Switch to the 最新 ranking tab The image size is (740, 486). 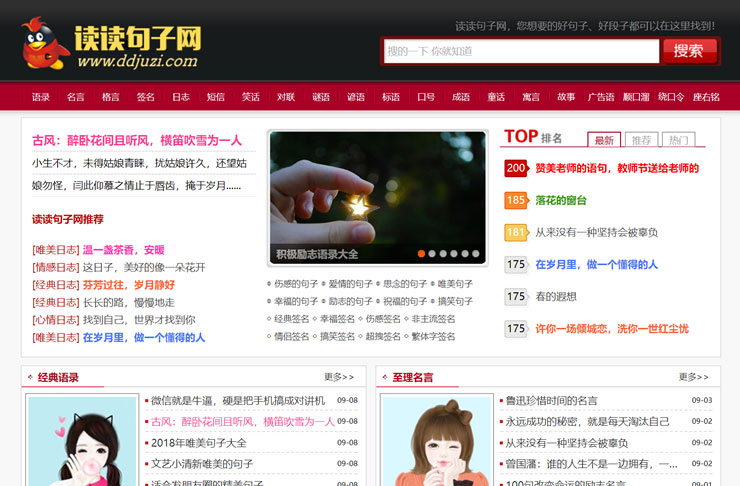(603, 140)
